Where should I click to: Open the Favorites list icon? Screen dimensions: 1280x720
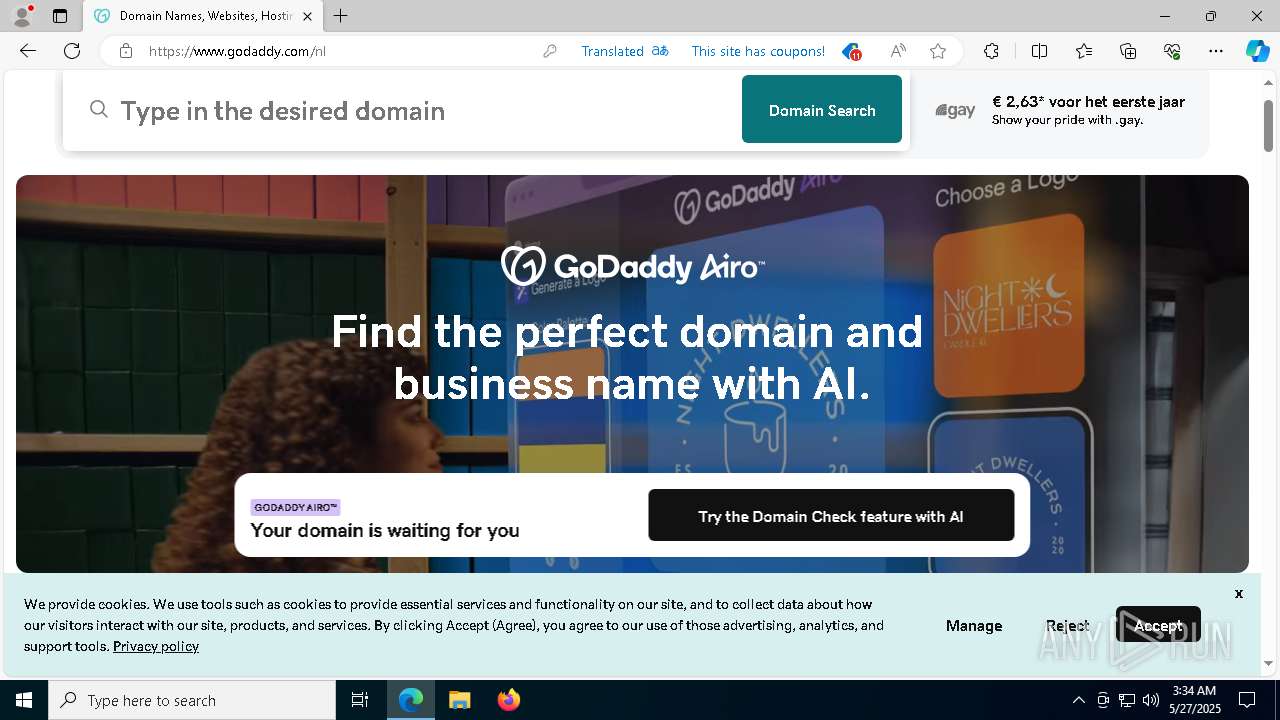tap(1084, 51)
